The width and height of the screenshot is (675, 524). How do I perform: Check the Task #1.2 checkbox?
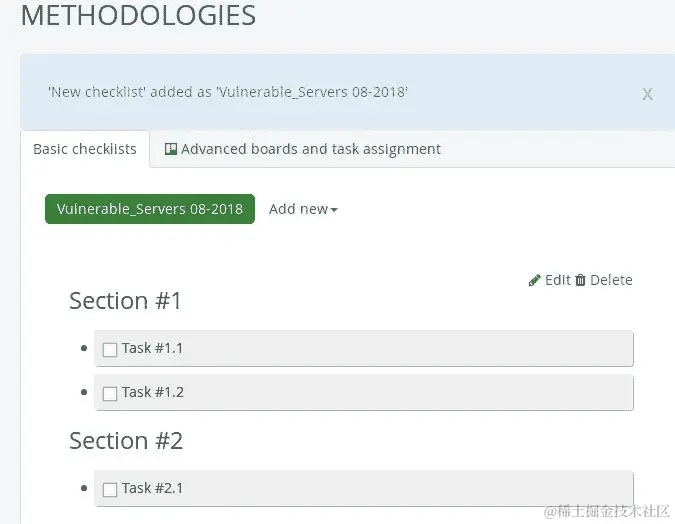coord(110,394)
